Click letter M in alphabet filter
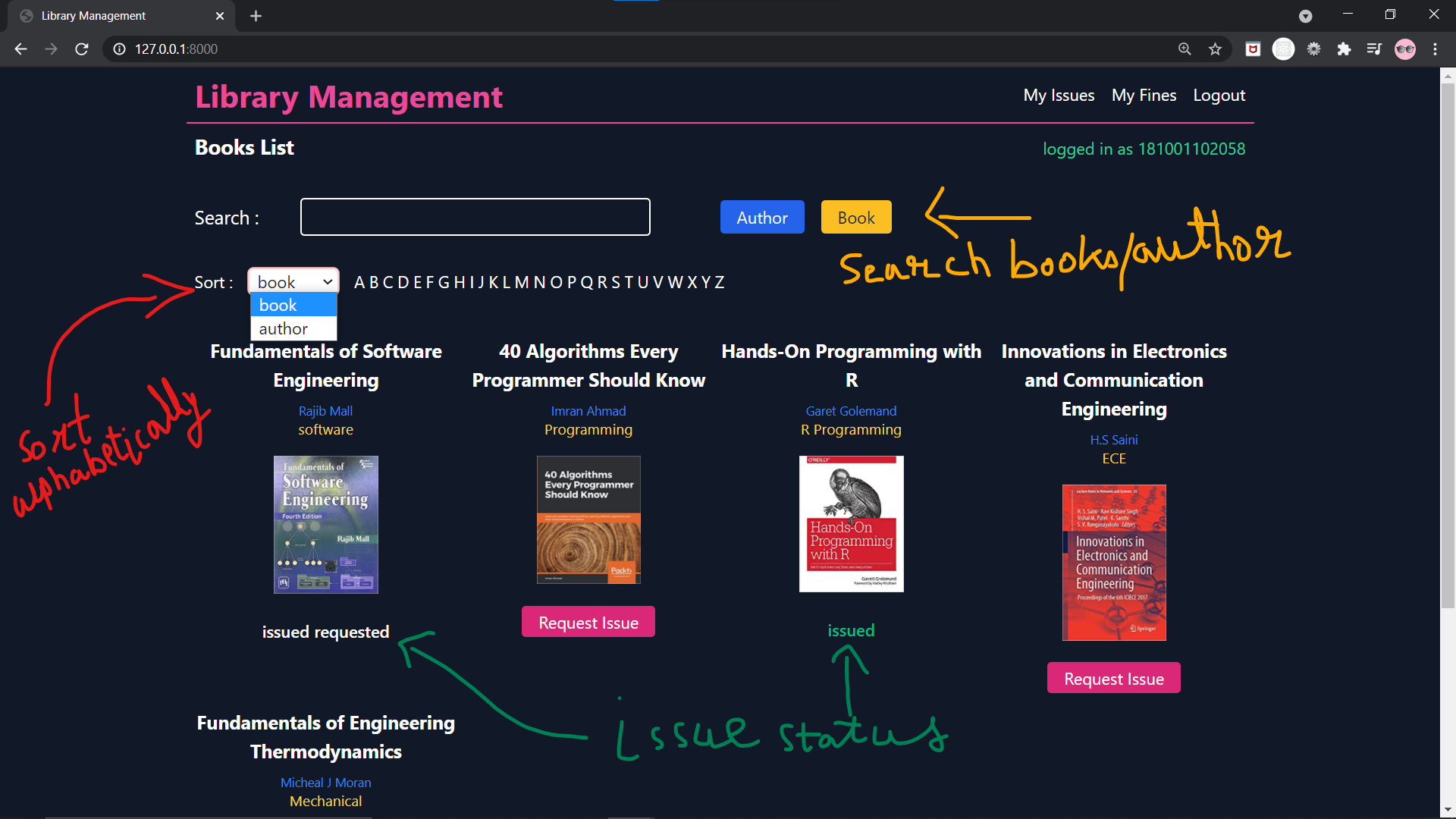 (521, 282)
